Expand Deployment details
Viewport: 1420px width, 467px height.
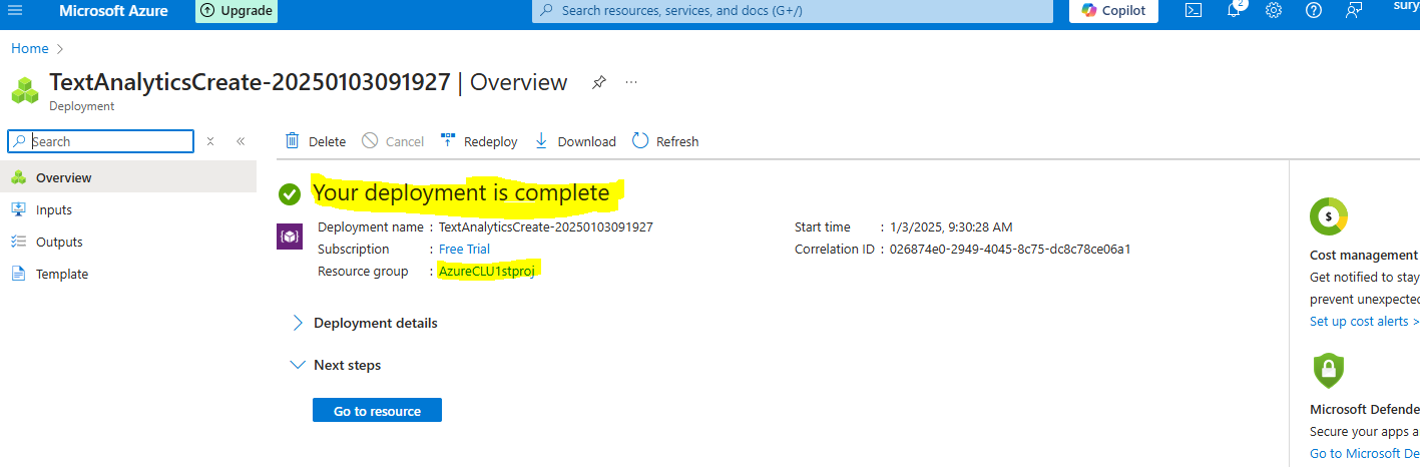click(364, 323)
